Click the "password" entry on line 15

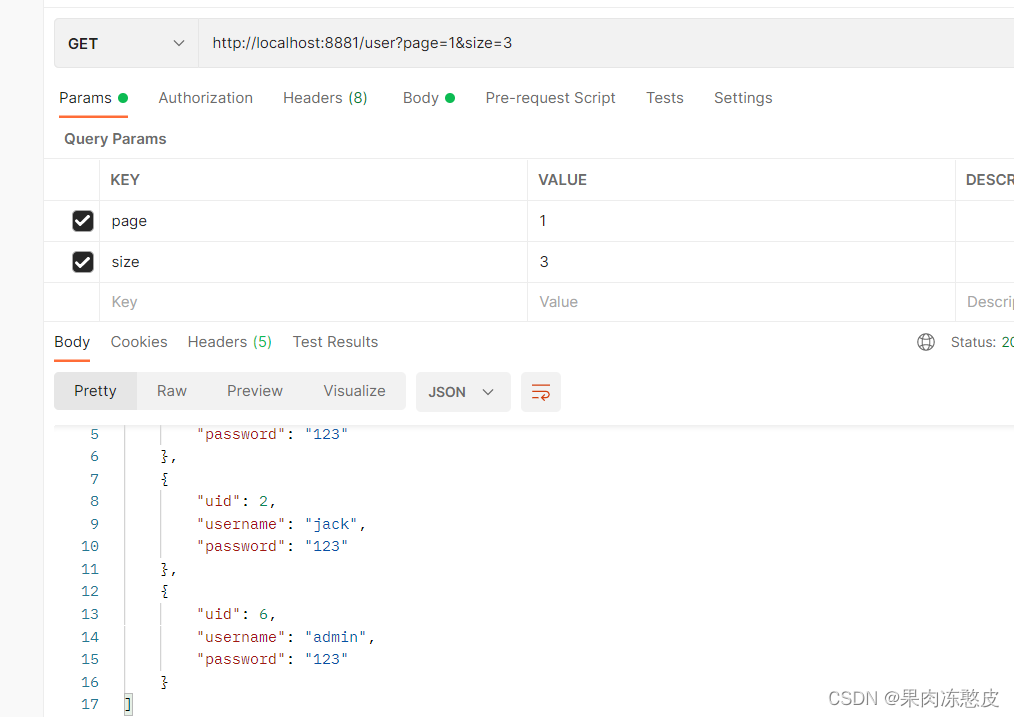tap(272, 659)
